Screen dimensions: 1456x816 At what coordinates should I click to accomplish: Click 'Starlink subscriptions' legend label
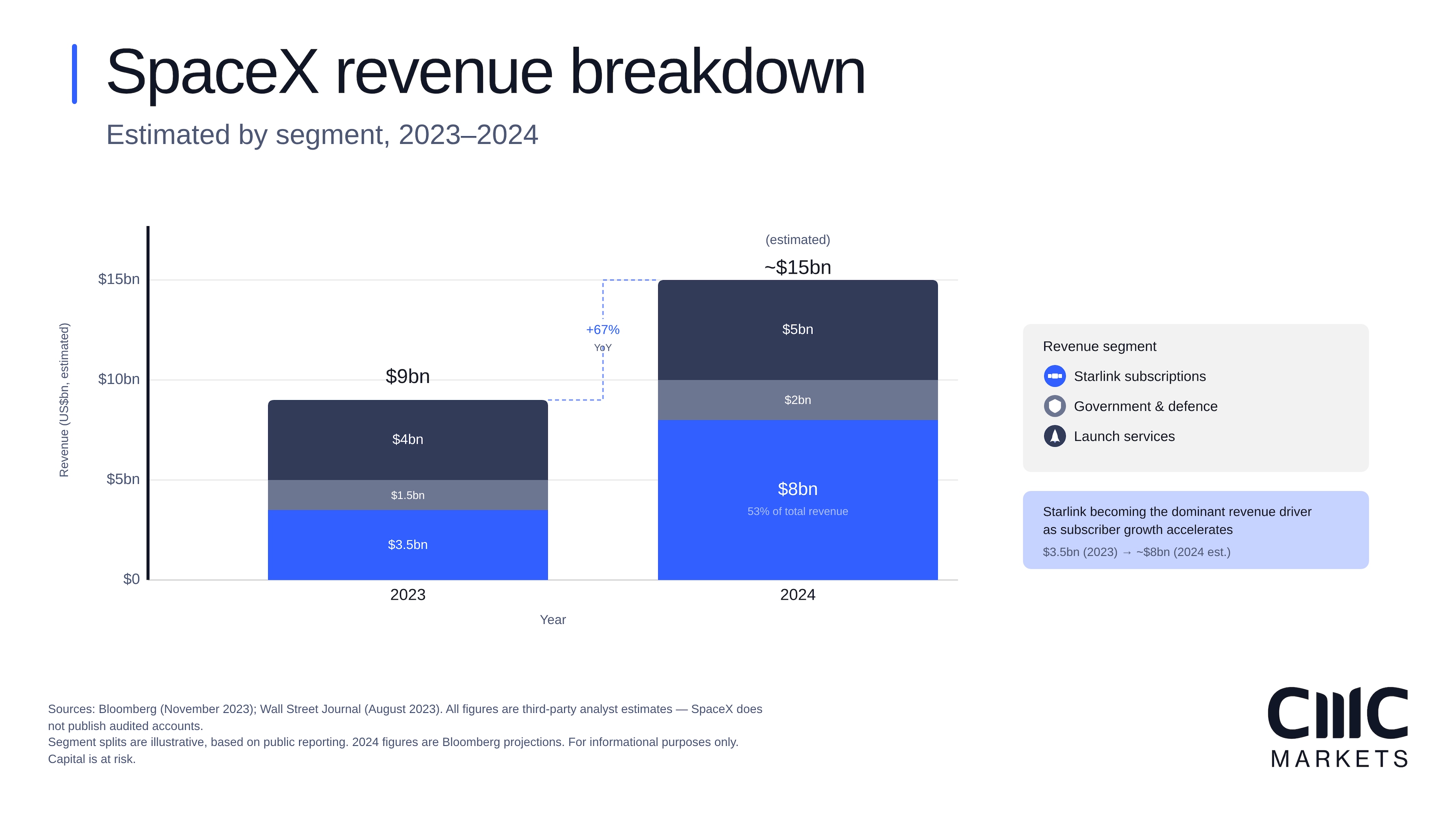point(1139,377)
